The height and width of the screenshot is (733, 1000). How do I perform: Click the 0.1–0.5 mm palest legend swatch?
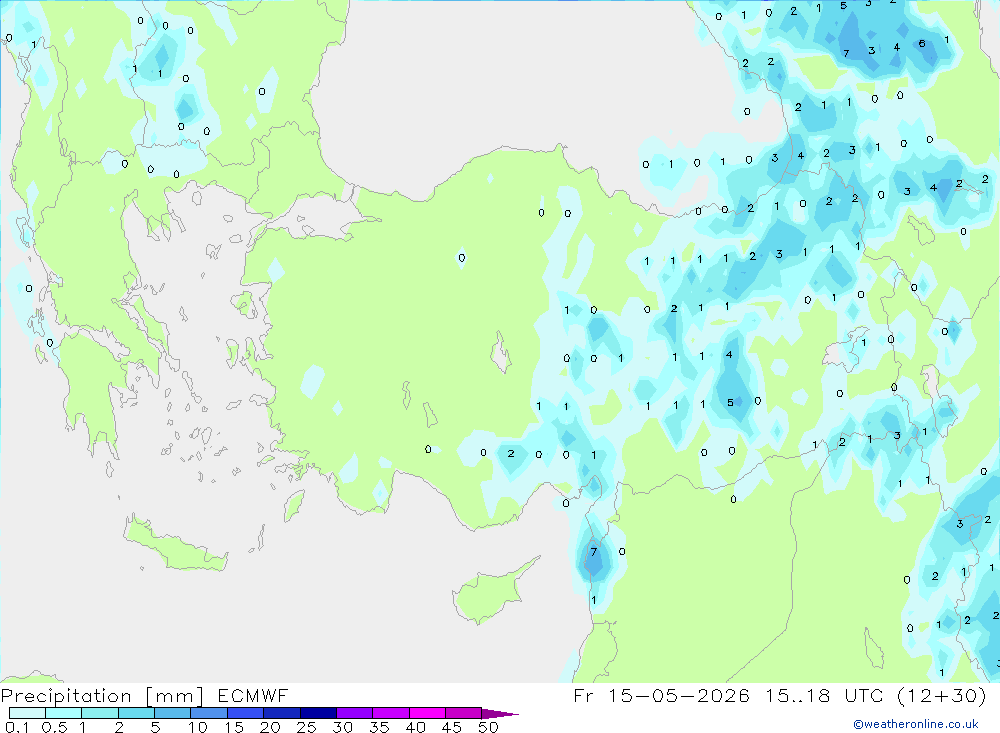(27, 713)
